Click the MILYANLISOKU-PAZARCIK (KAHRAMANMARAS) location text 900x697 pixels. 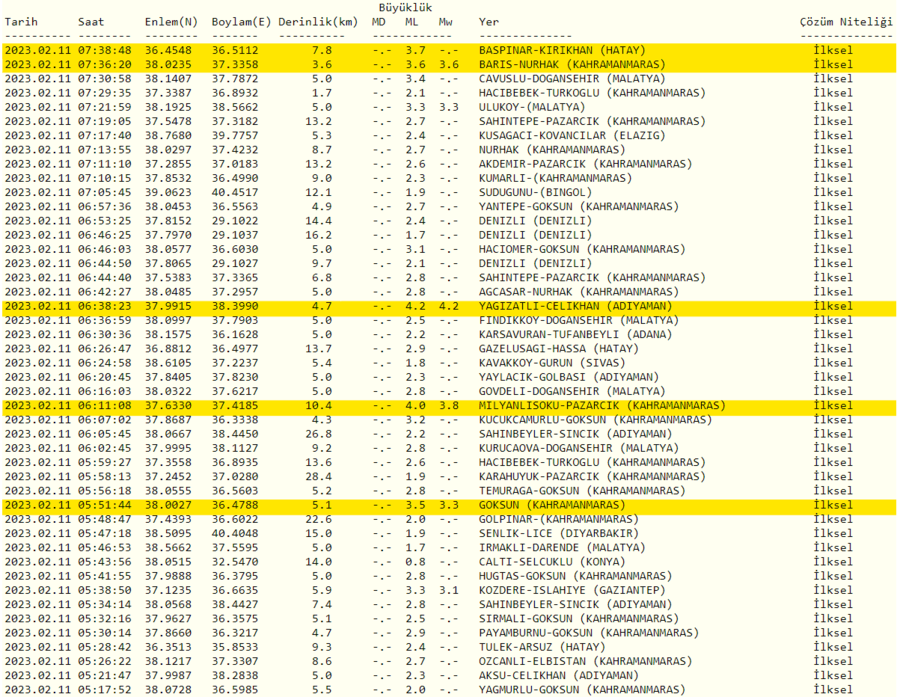tap(600, 406)
